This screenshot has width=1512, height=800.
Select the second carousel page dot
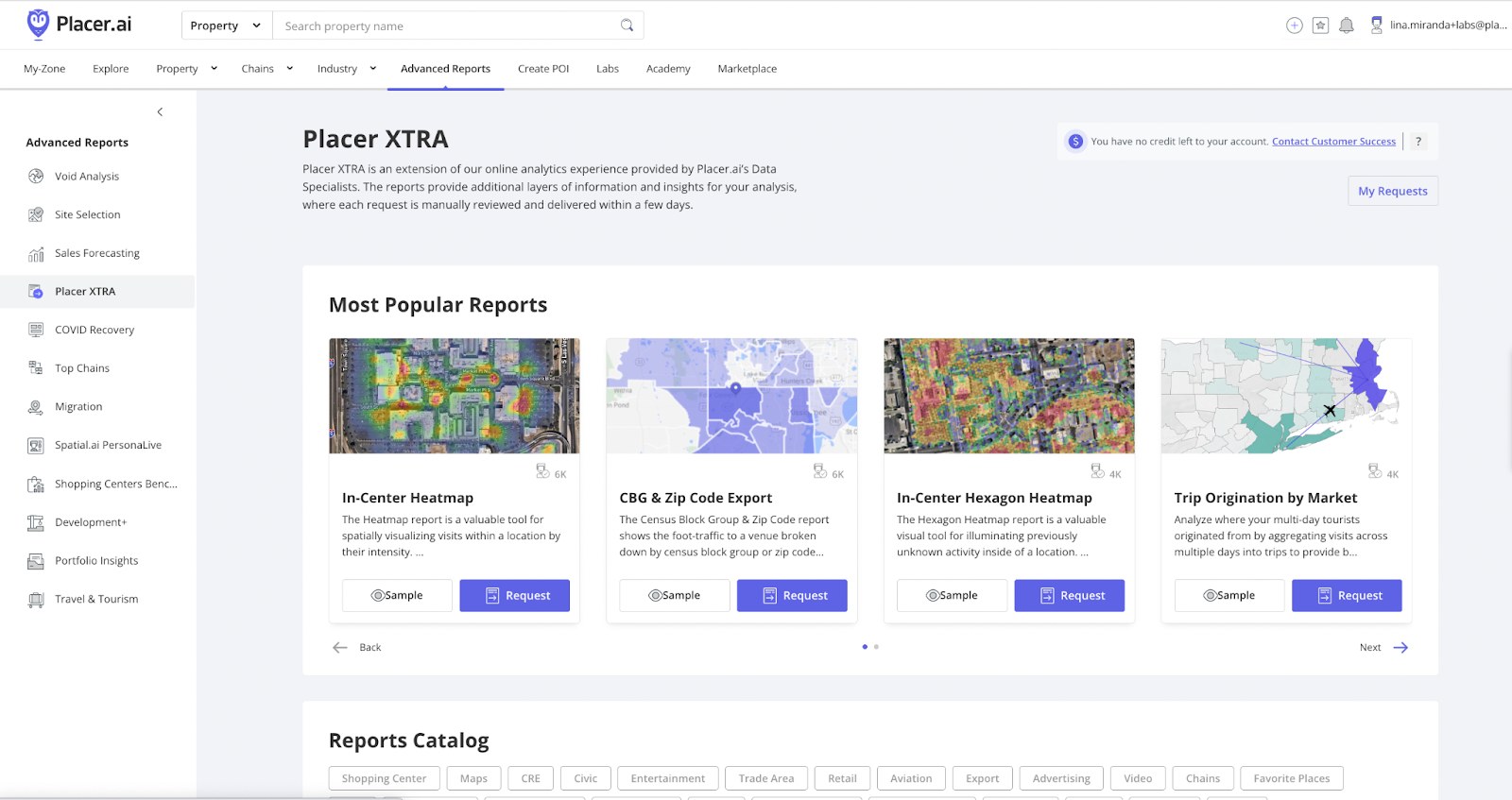tap(876, 647)
